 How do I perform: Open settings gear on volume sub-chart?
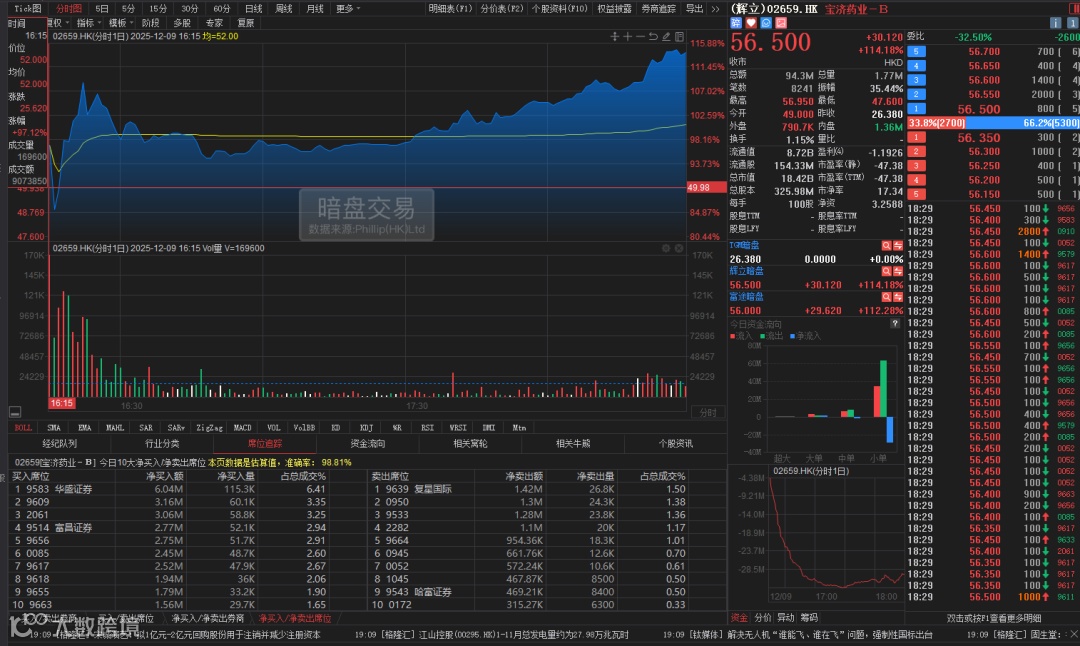(x=666, y=248)
